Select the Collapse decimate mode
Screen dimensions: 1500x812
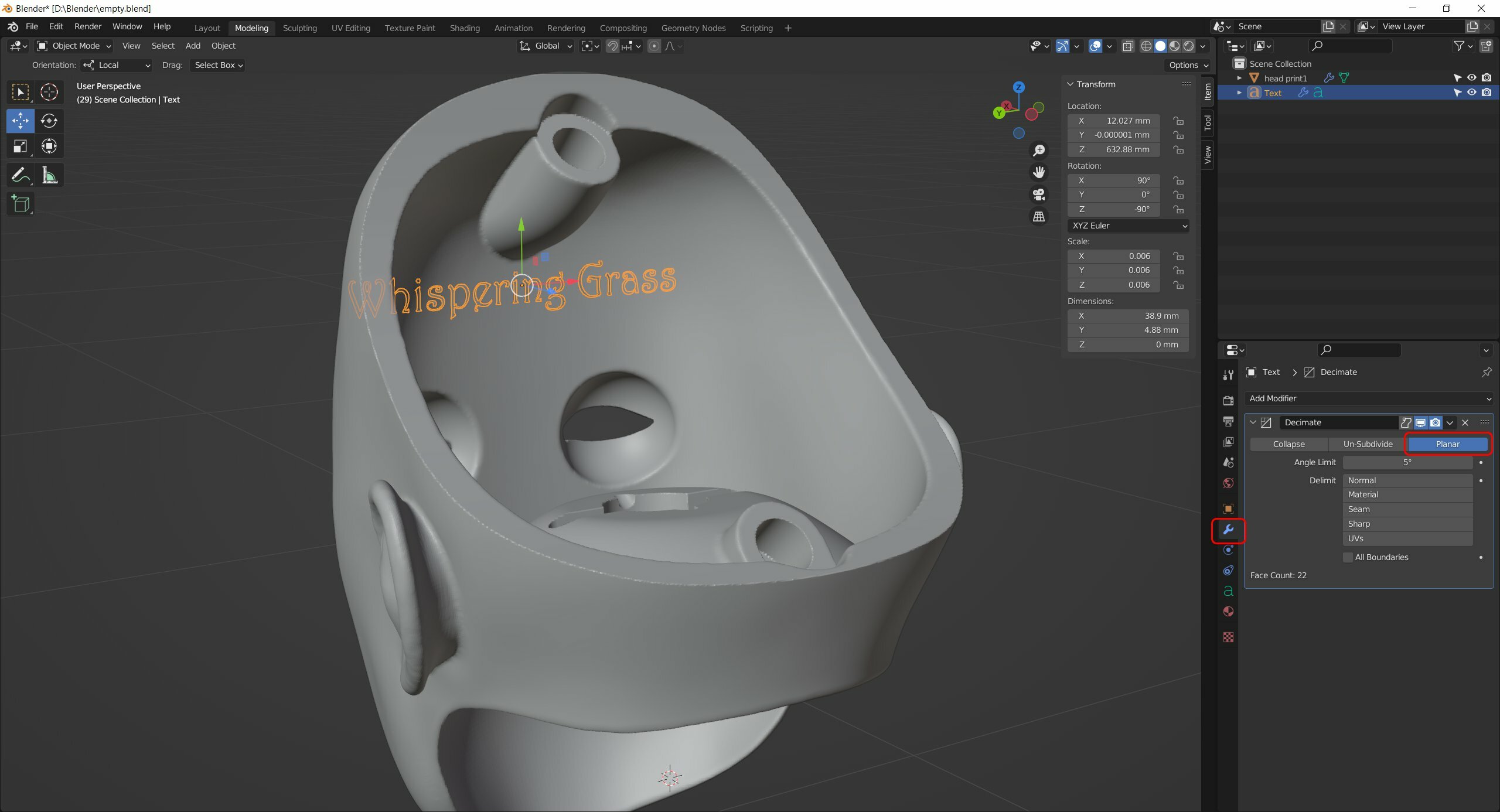(1288, 444)
